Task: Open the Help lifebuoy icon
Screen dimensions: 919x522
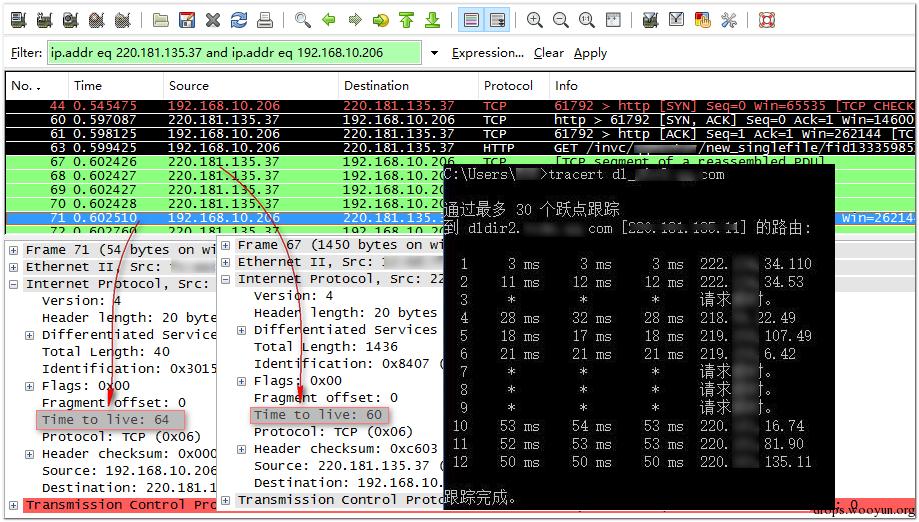Action: tap(767, 21)
